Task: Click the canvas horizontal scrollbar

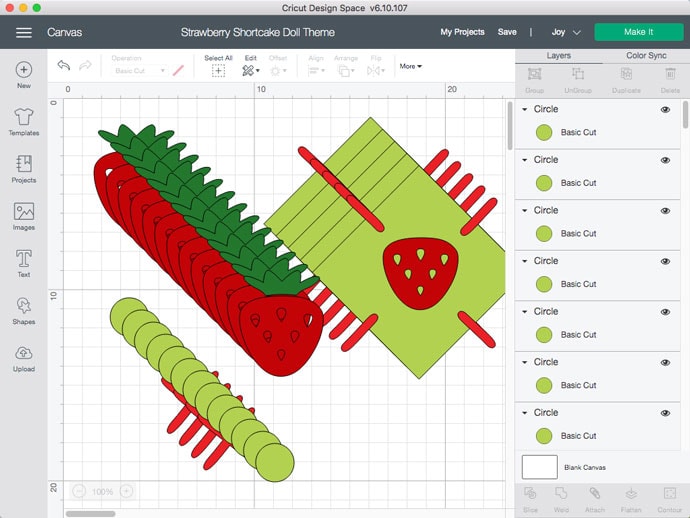Action: point(91,514)
